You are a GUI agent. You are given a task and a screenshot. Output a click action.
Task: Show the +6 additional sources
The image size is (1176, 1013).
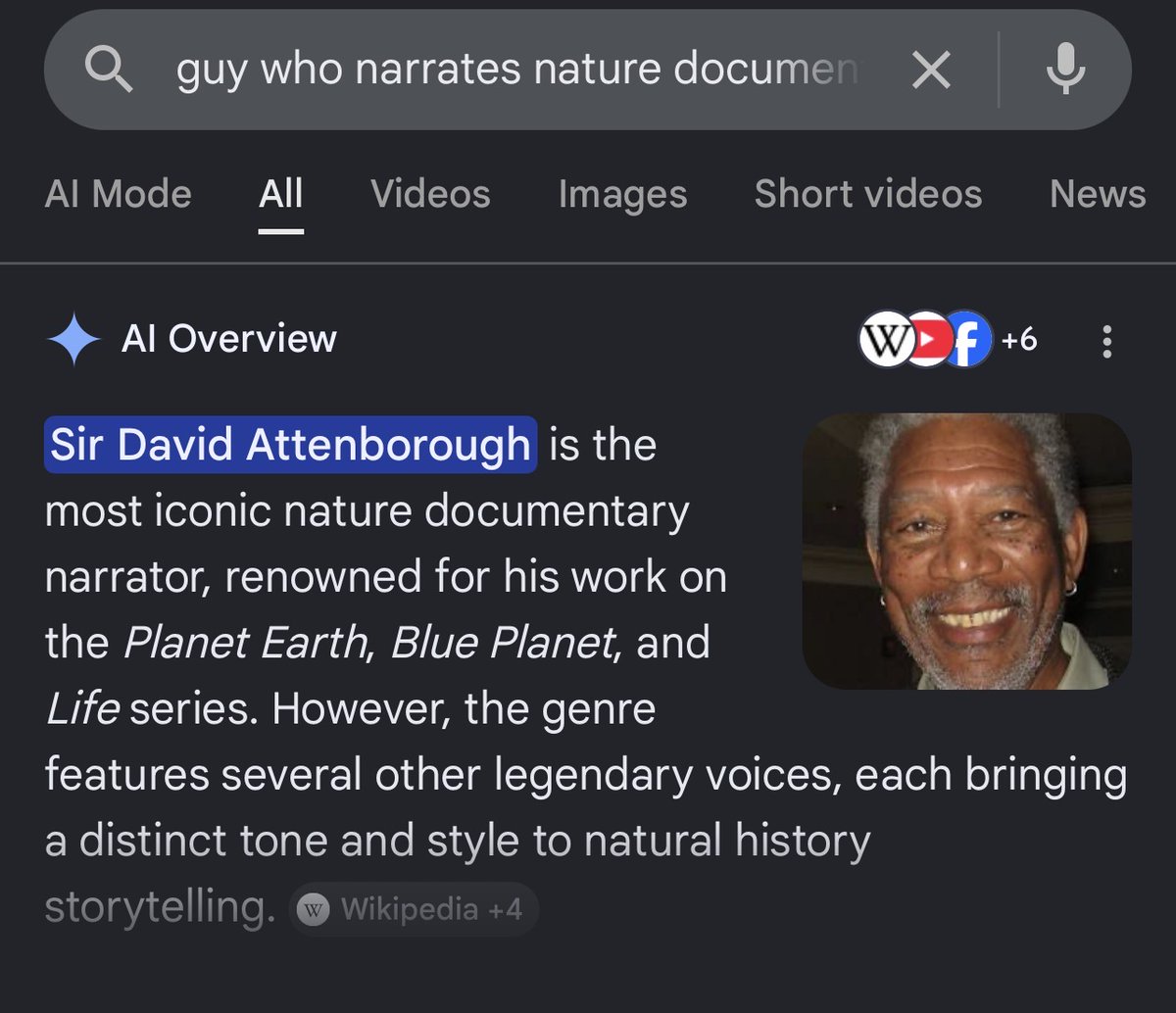click(x=1018, y=340)
